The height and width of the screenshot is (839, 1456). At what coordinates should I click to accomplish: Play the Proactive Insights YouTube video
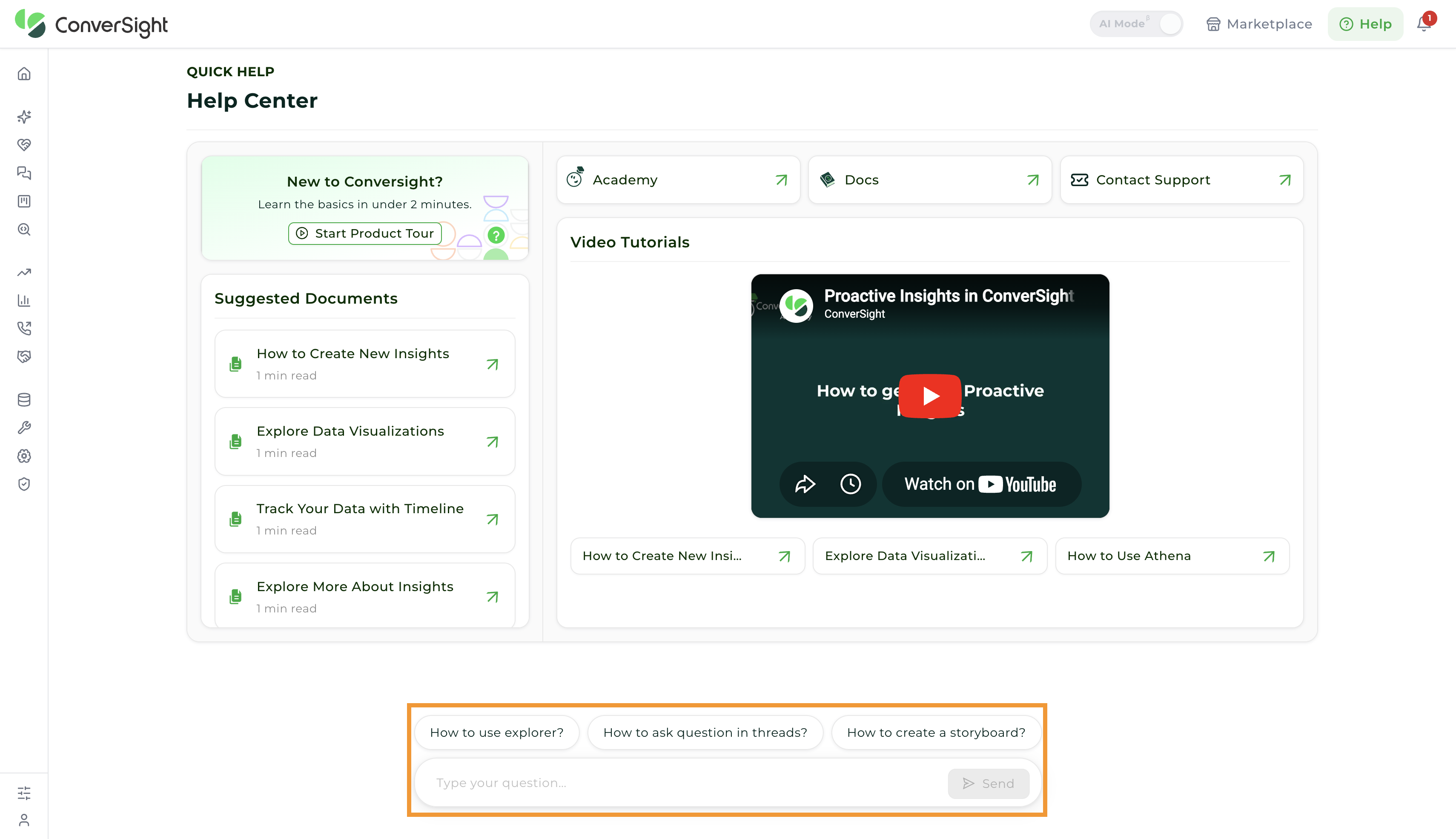(x=930, y=396)
